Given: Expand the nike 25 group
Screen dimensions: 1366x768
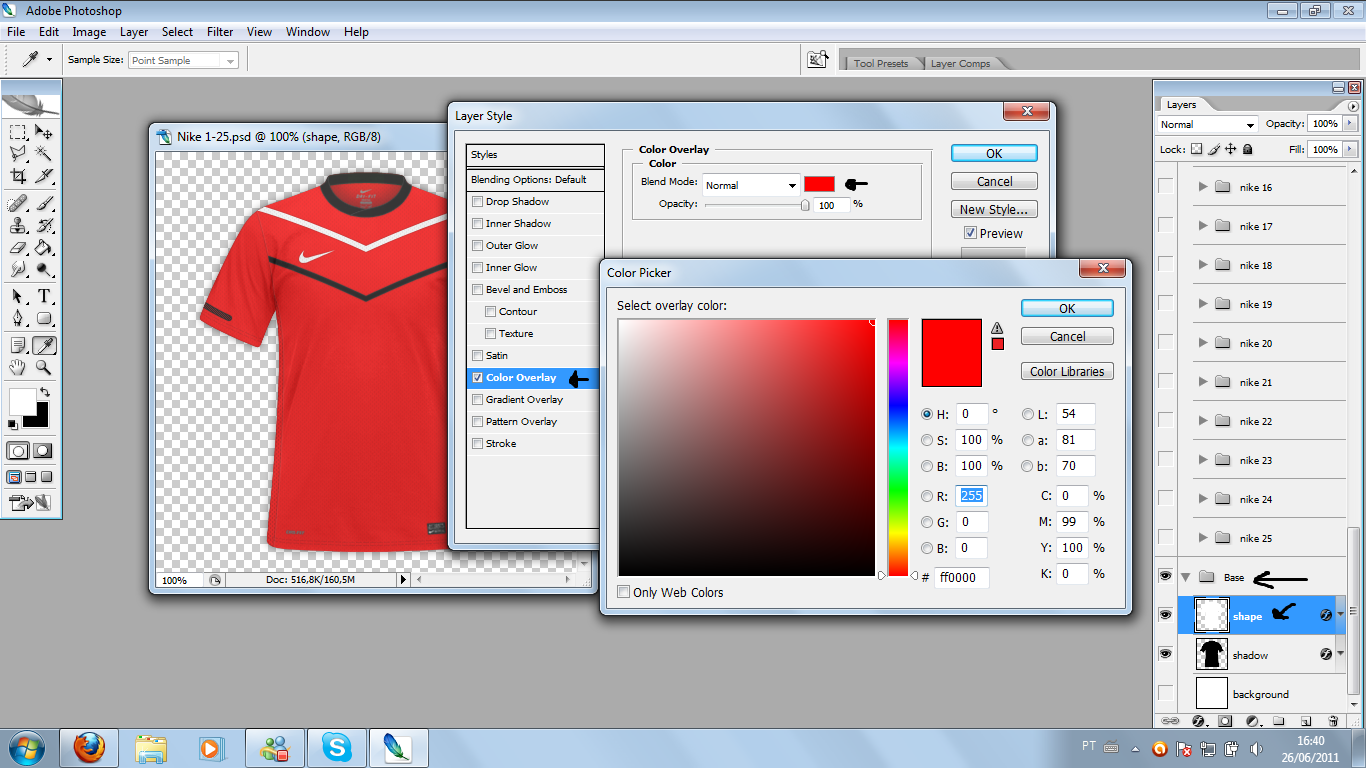Looking at the screenshot, I should click(x=1203, y=538).
